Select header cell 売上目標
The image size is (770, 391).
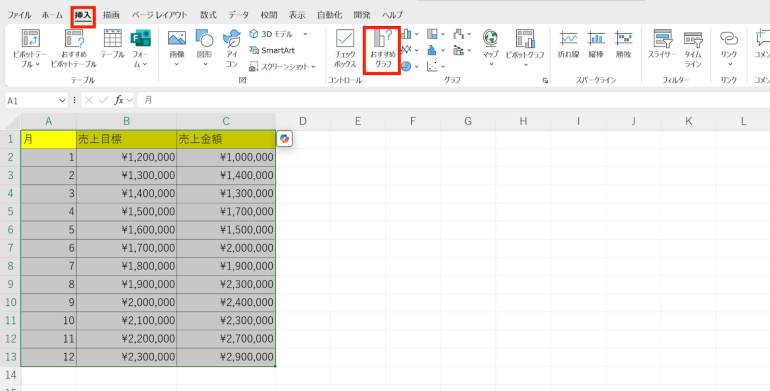coord(127,139)
